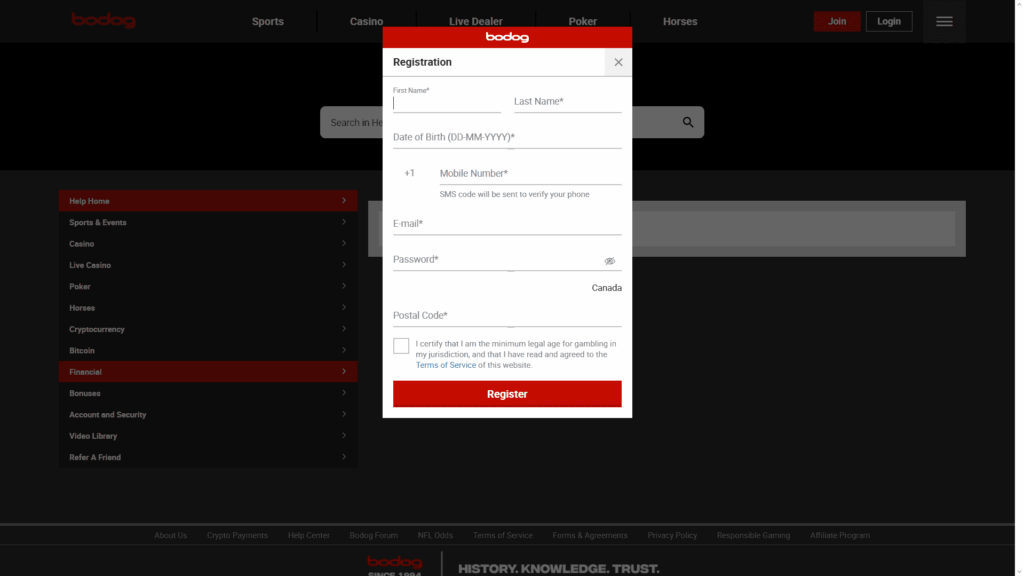
Task: Open the hamburger navigation menu
Action: tap(943, 21)
